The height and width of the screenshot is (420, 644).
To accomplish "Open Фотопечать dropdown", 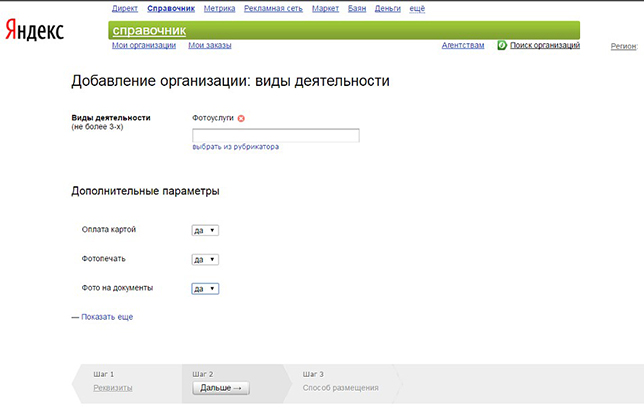I will 205,259.
